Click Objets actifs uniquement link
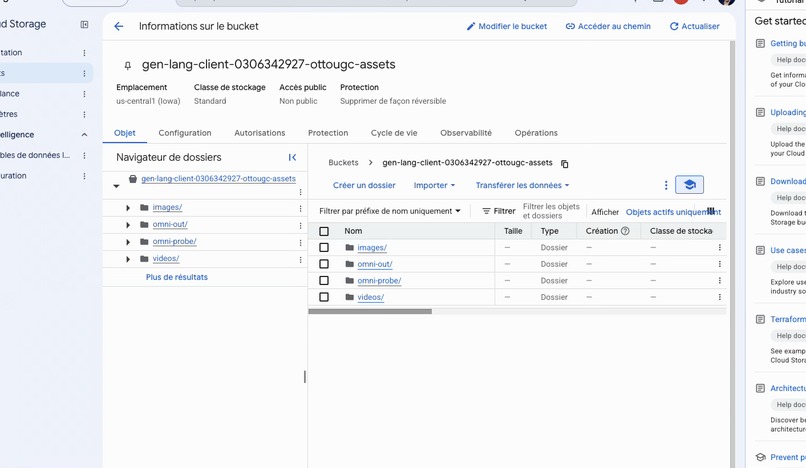The width and height of the screenshot is (806, 468). pyautogui.click(x=673, y=212)
